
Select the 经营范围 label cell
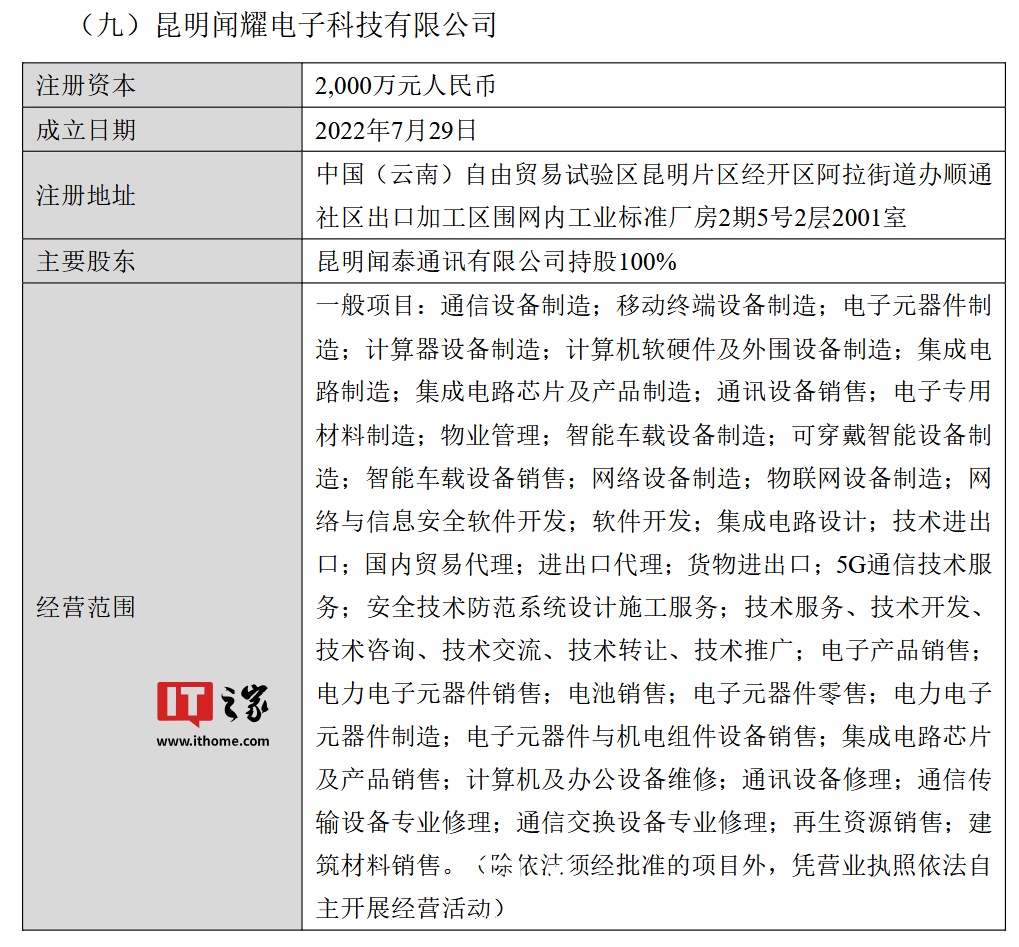tap(162, 606)
